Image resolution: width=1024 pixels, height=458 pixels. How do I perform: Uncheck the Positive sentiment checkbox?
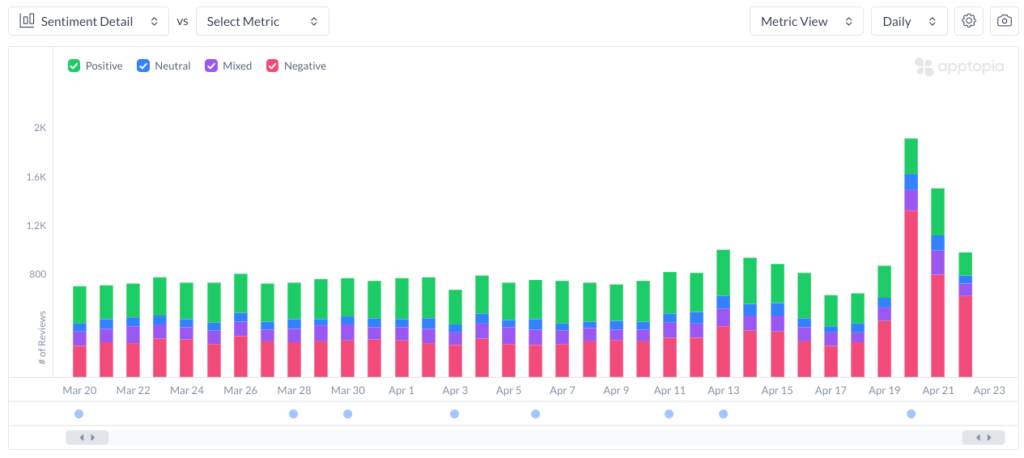(74, 66)
